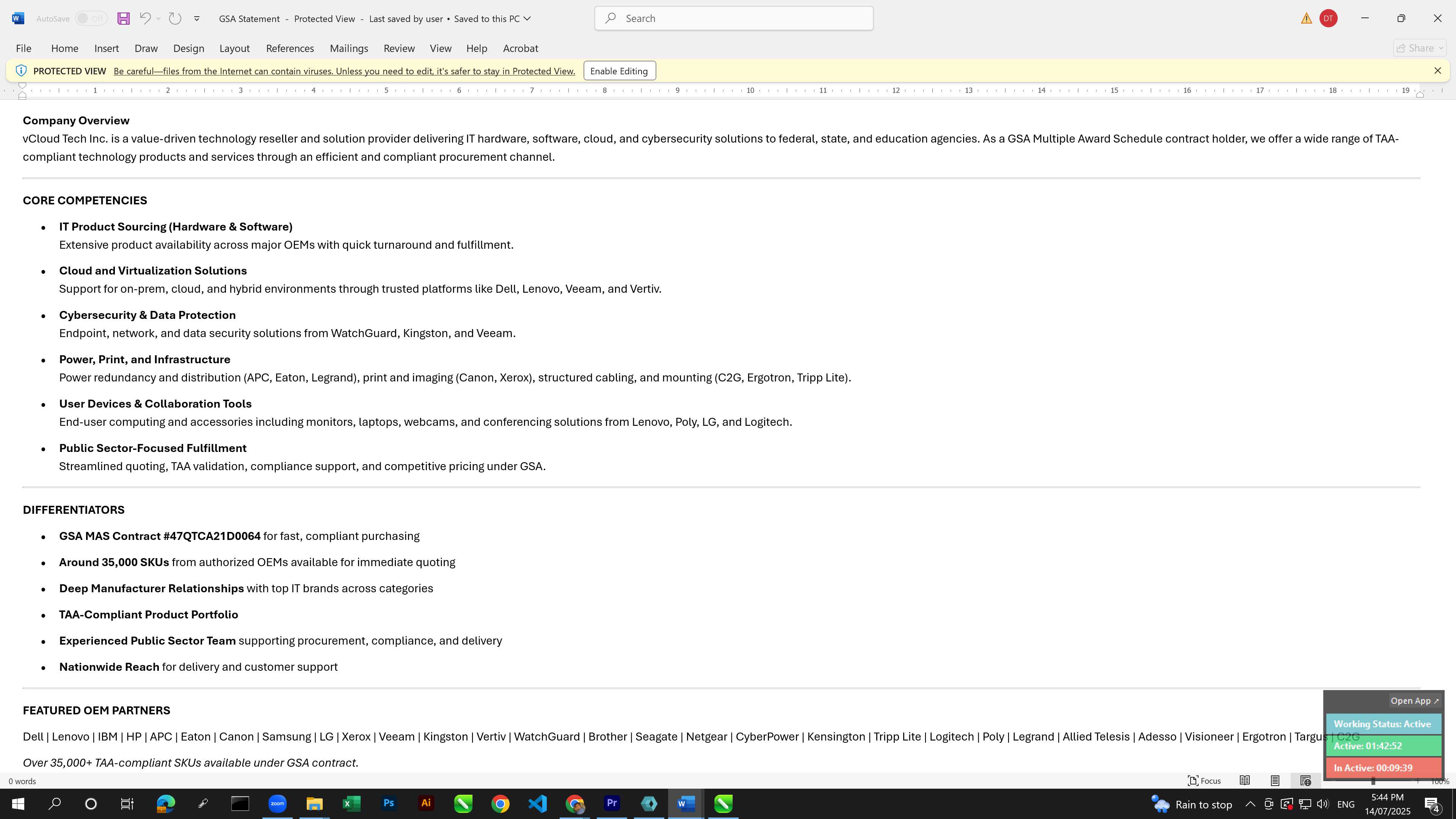Click the Undo arrow icon
This screenshot has width=1456, height=819.
point(145,18)
